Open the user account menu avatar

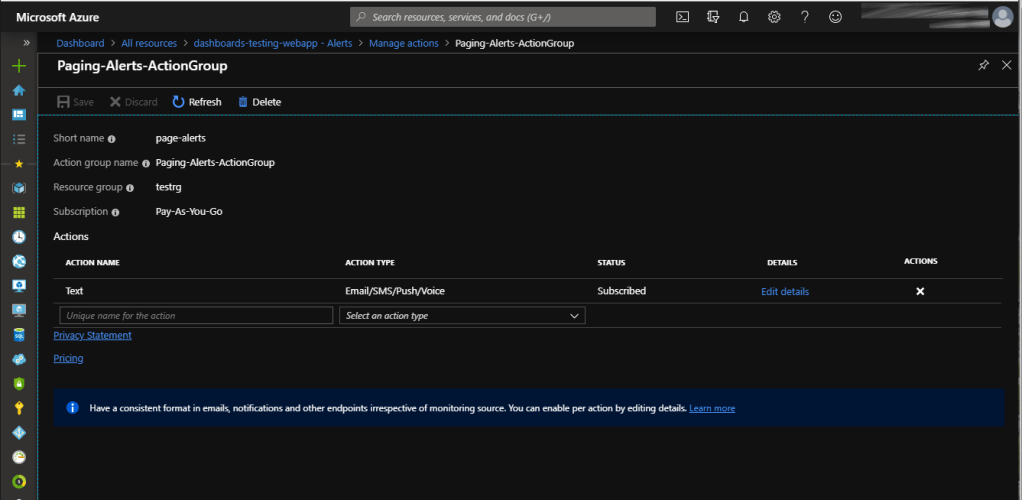1002,17
